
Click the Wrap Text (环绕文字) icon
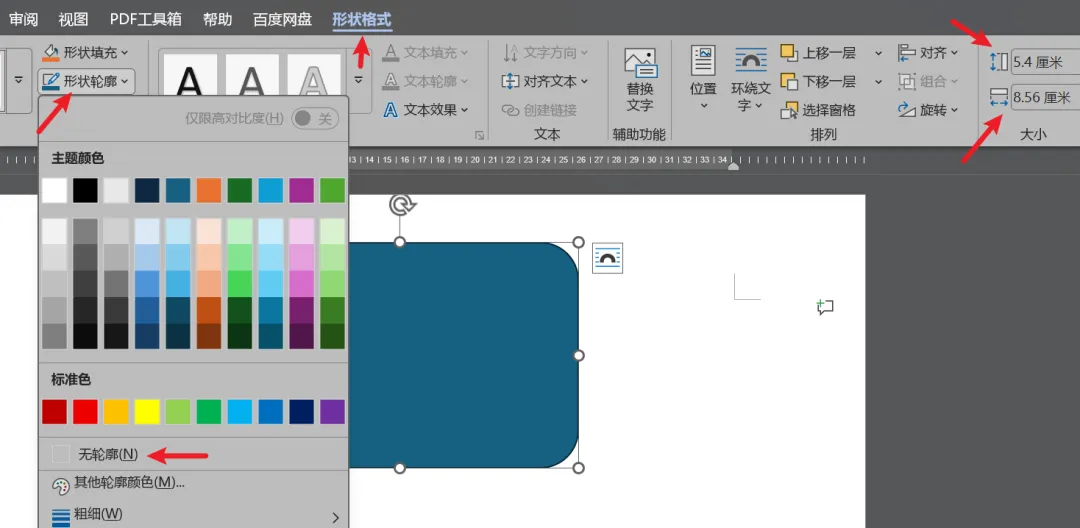750,62
